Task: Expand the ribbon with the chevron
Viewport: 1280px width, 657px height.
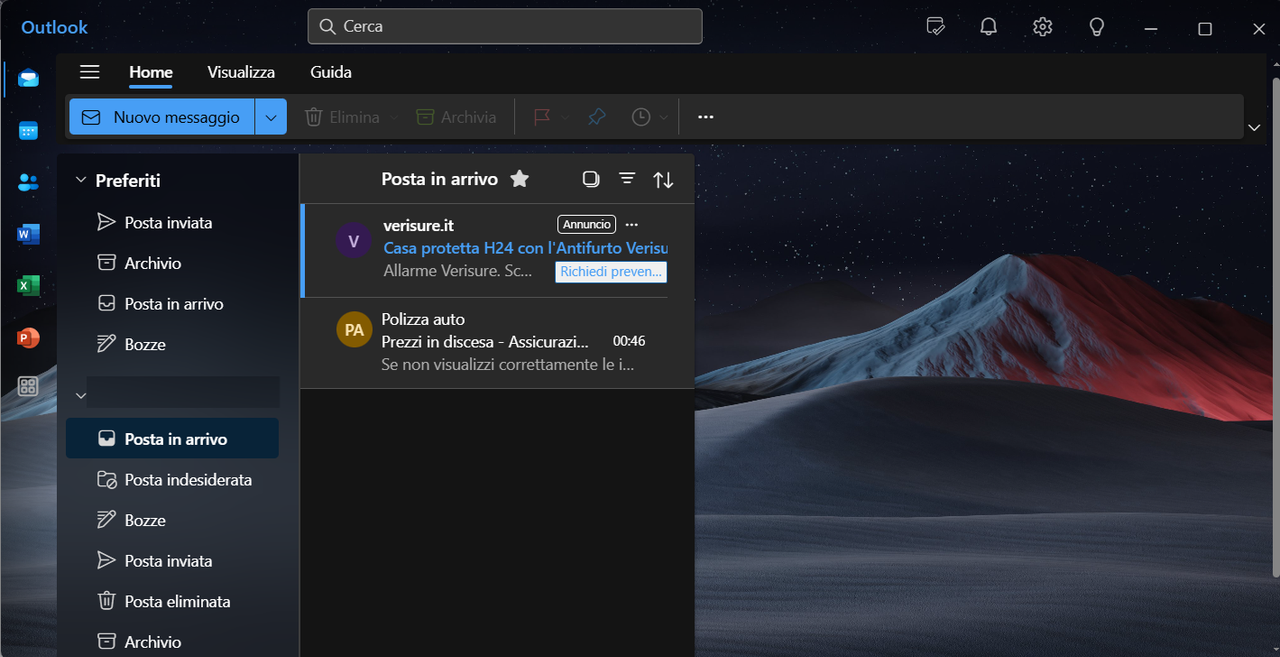Action: 1254,127
